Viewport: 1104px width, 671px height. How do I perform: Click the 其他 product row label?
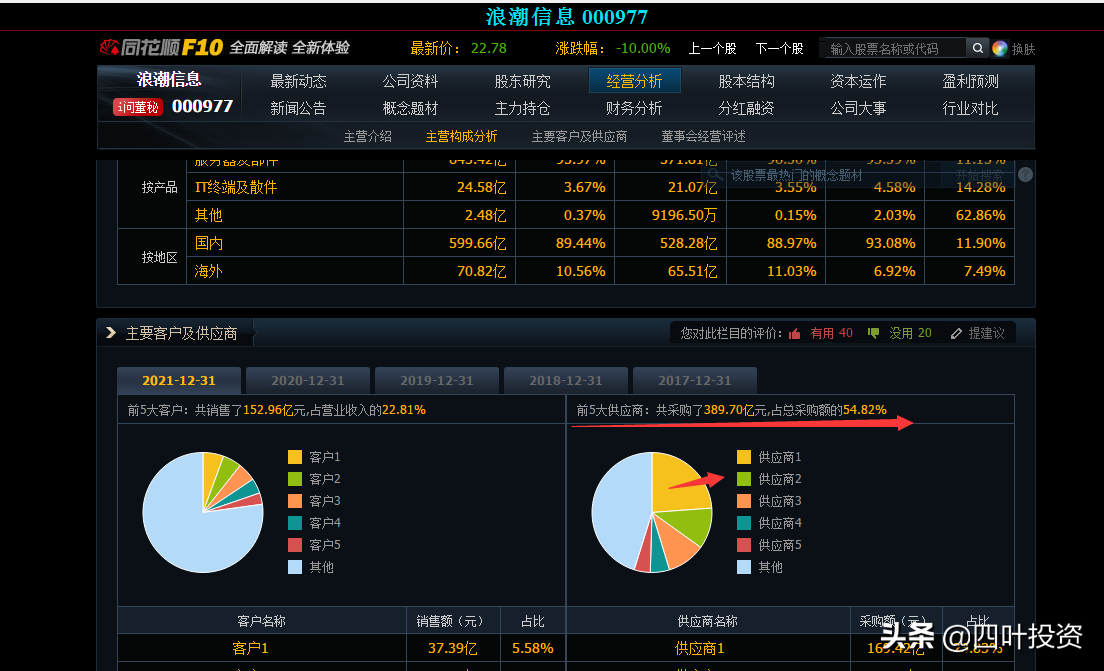(x=208, y=215)
